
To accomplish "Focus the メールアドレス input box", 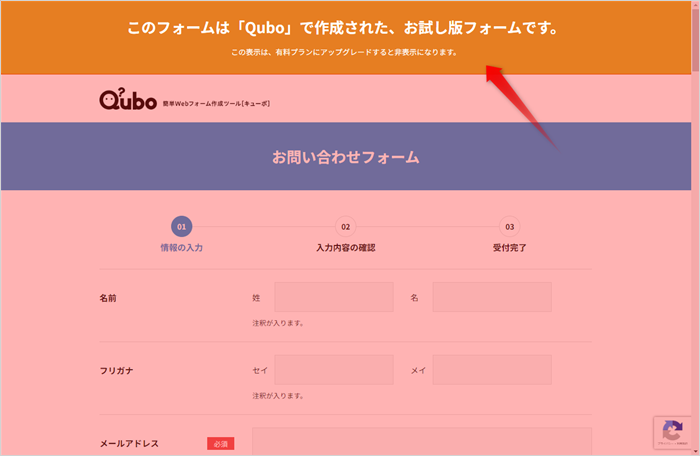I will (x=421, y=442).
